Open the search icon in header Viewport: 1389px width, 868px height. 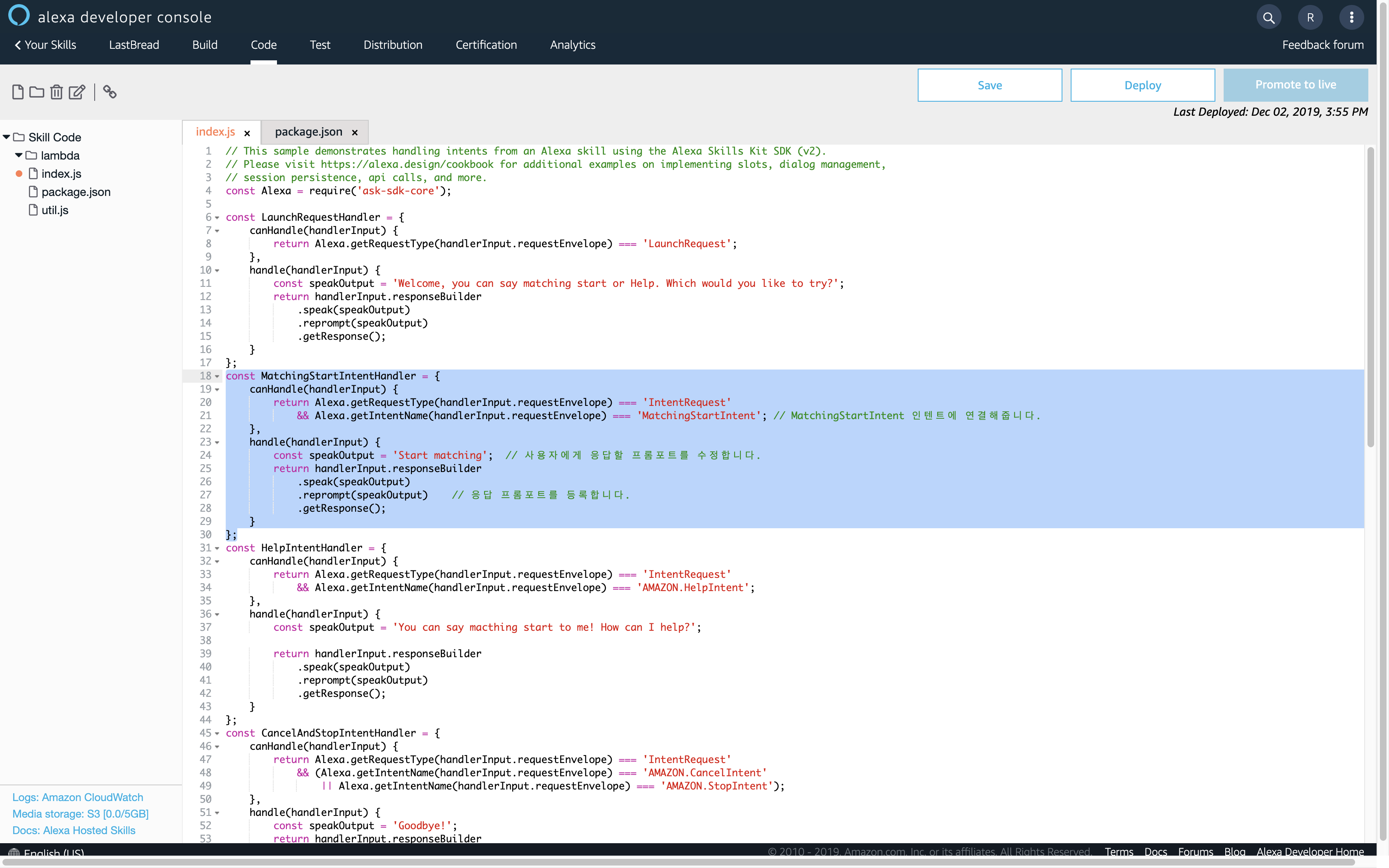[x=1268, y=18]
